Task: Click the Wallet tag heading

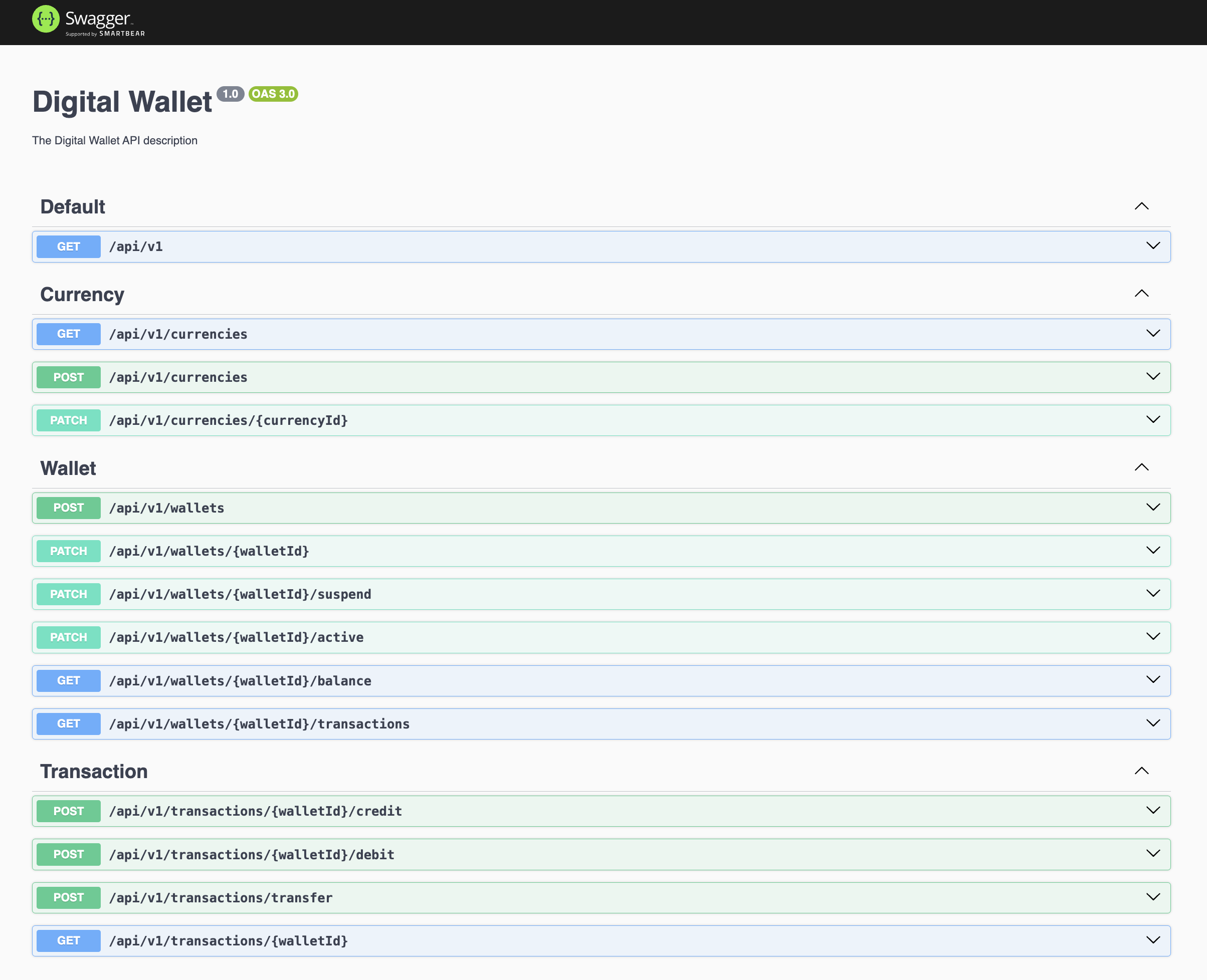Action: point(68,468)
